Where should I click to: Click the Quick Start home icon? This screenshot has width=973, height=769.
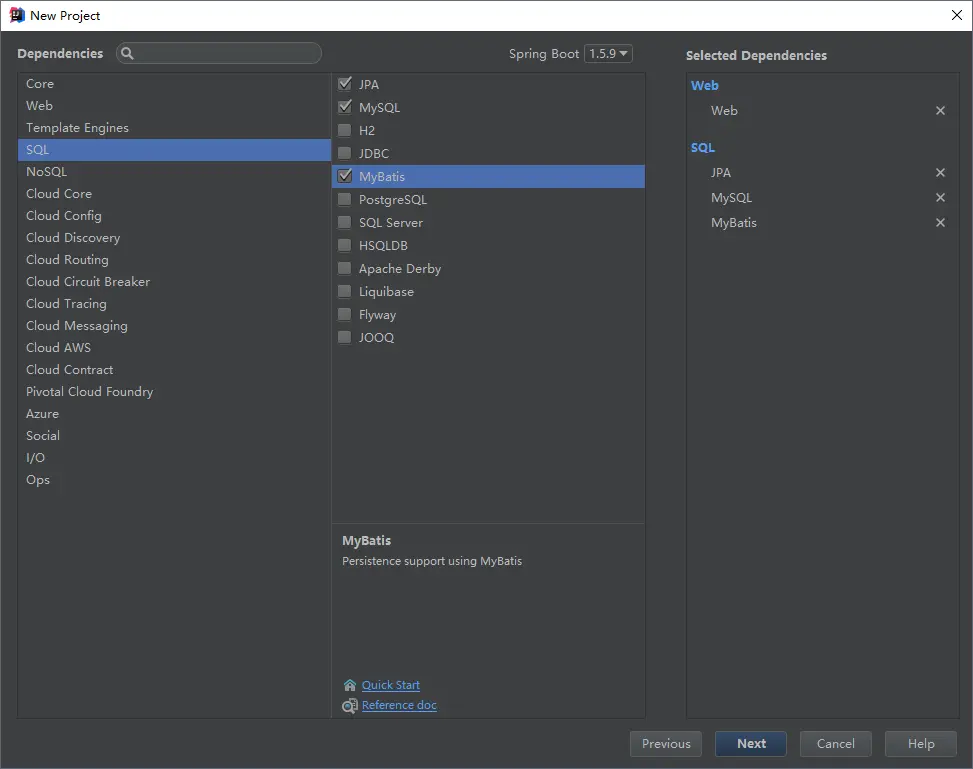click(x=349, y=685)
